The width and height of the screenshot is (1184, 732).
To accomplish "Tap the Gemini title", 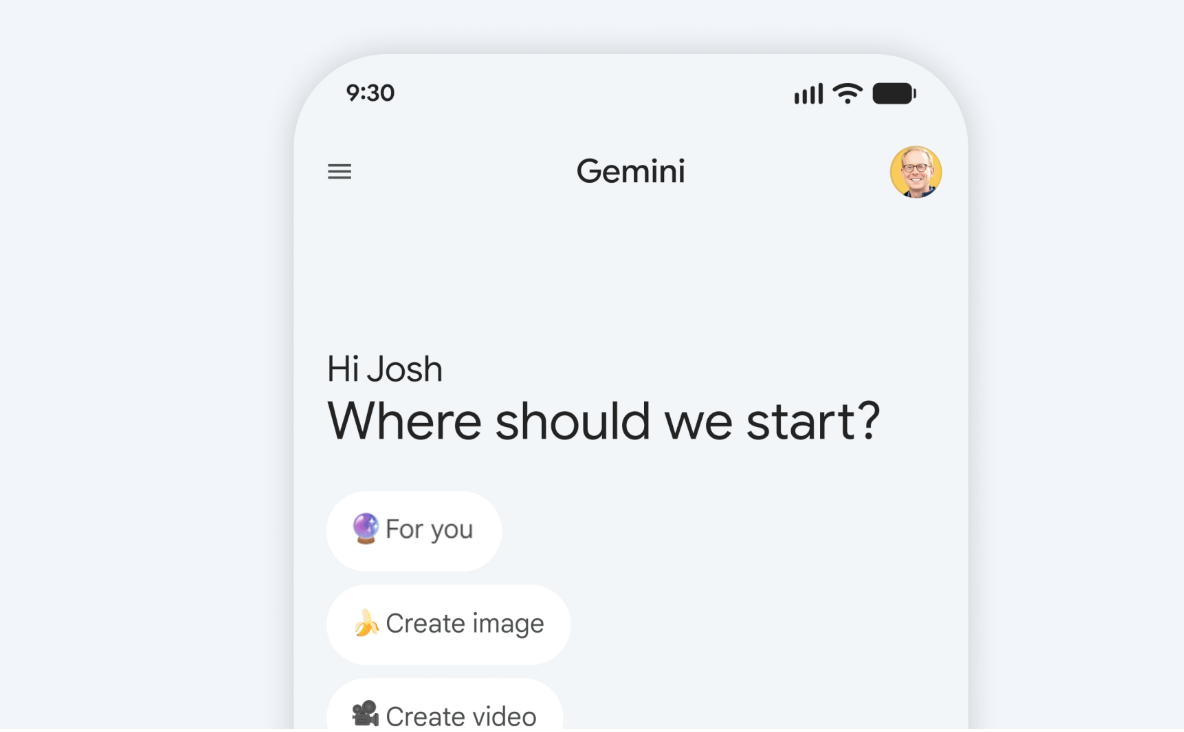I will (631, 171).
